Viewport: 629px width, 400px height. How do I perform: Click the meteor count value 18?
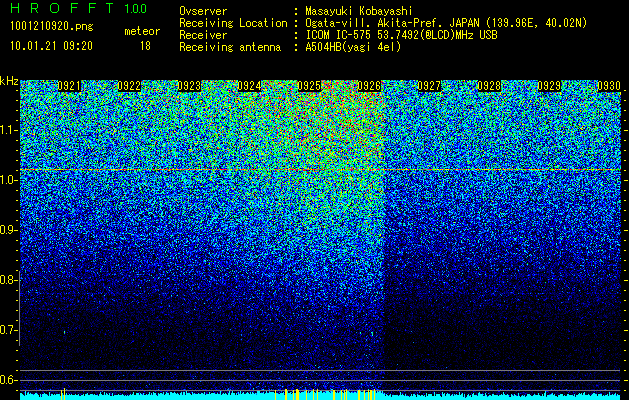(x=145, y=46)
